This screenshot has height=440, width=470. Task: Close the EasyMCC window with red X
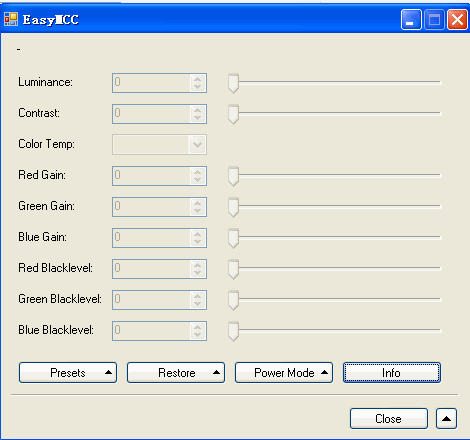click(457, 20)
